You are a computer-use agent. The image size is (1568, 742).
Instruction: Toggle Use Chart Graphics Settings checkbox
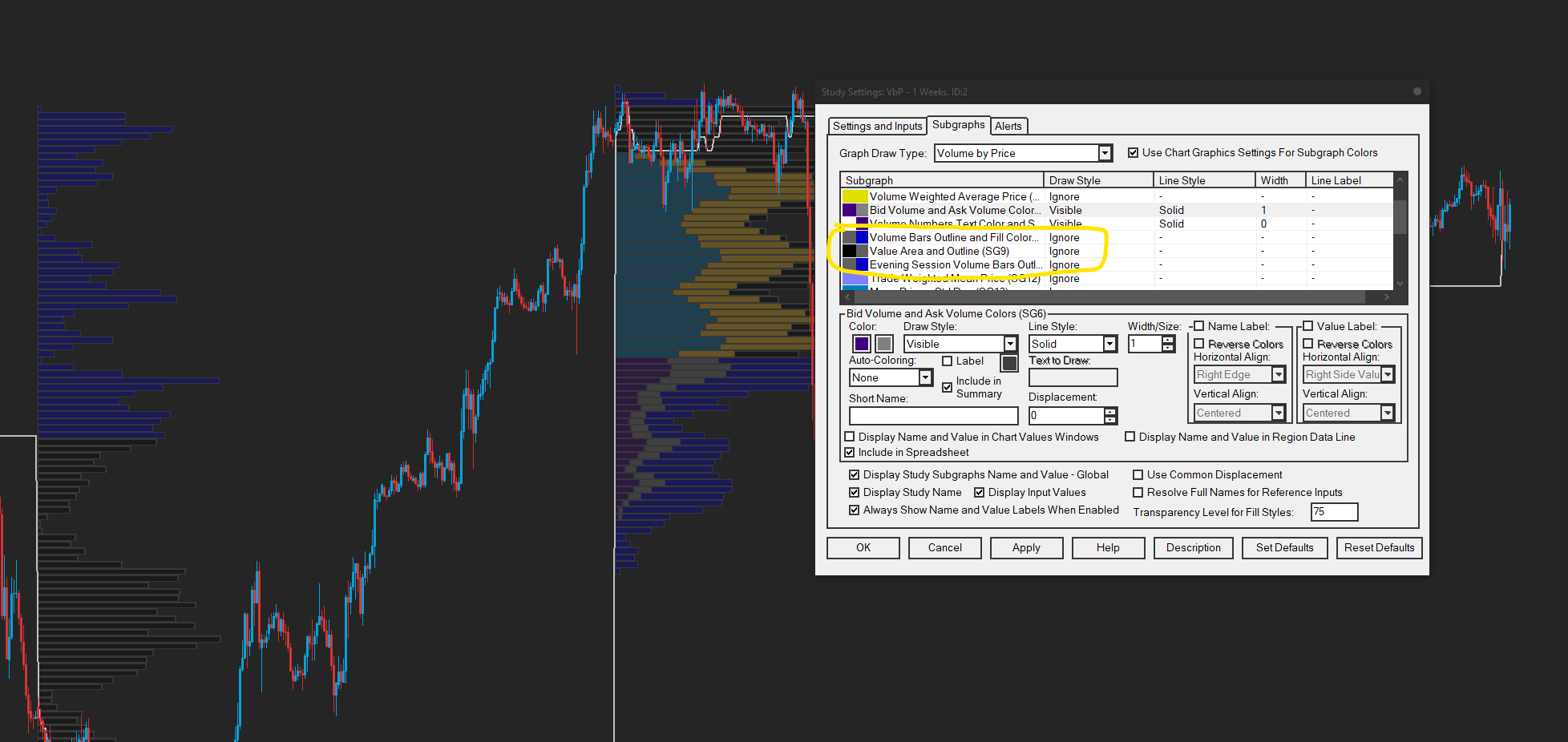pyautogui.click(x=1134, y=153)
